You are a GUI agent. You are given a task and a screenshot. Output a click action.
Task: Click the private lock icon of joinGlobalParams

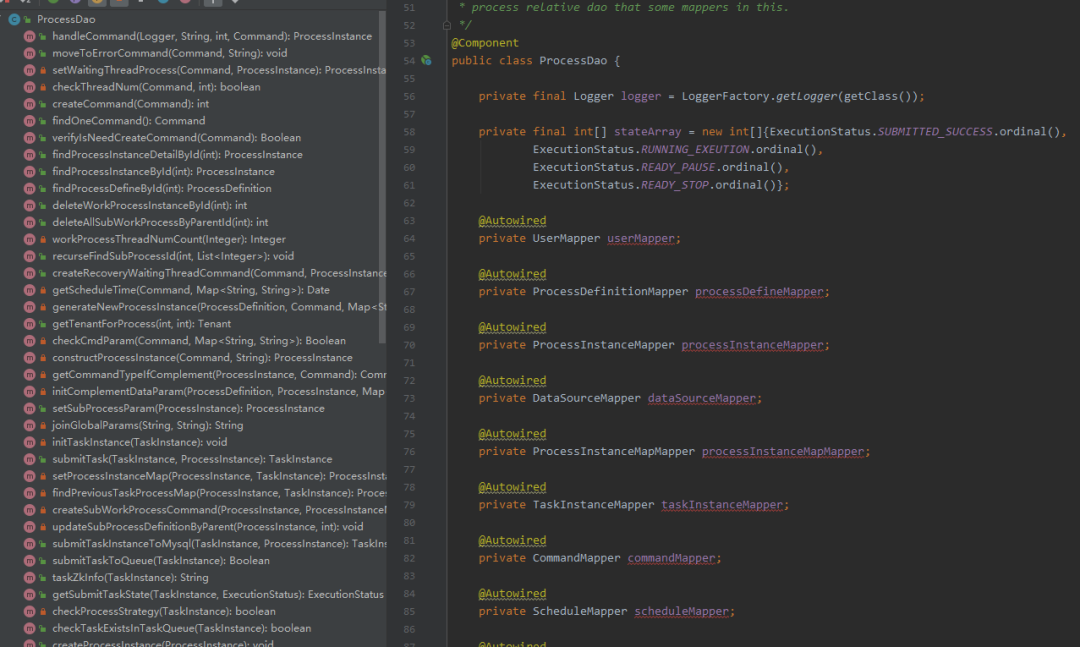click(43, 425)
